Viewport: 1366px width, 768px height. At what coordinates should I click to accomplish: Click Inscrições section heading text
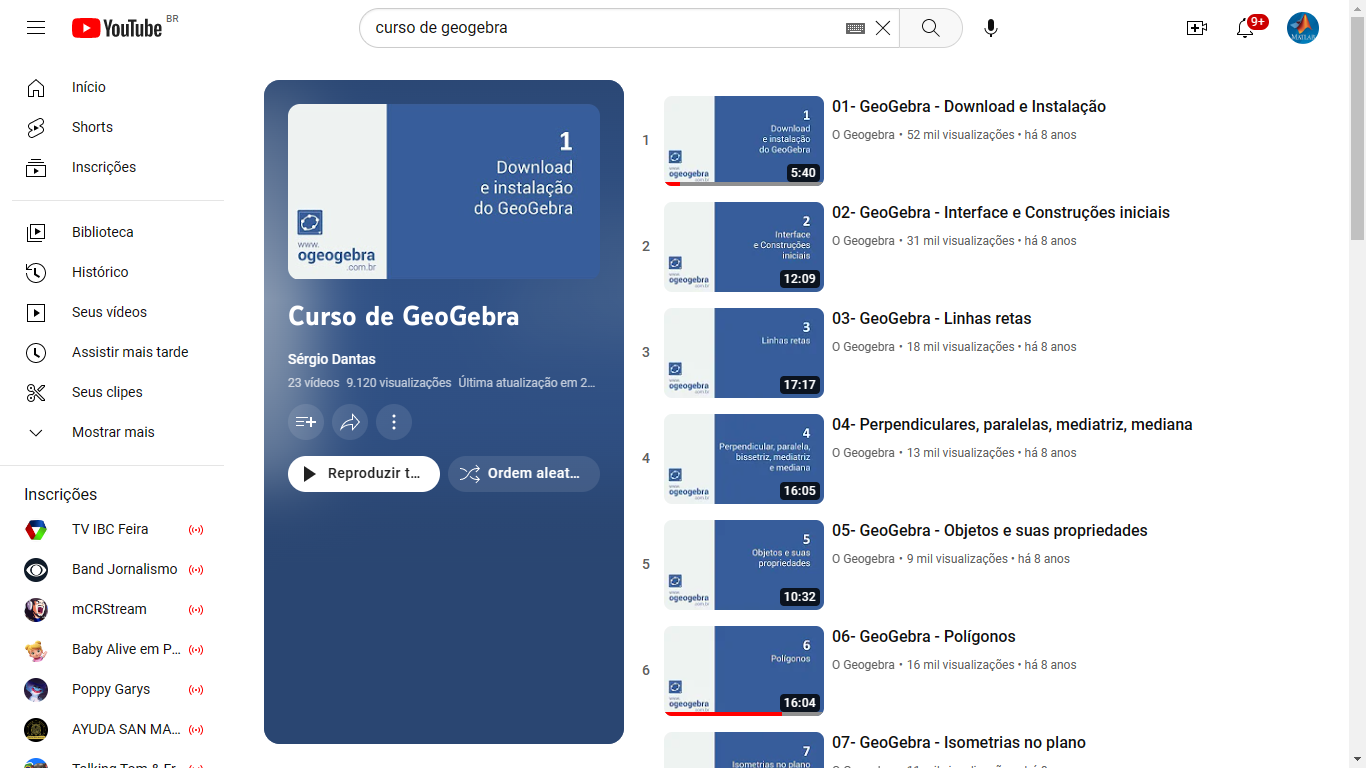(x=61, y=494)
